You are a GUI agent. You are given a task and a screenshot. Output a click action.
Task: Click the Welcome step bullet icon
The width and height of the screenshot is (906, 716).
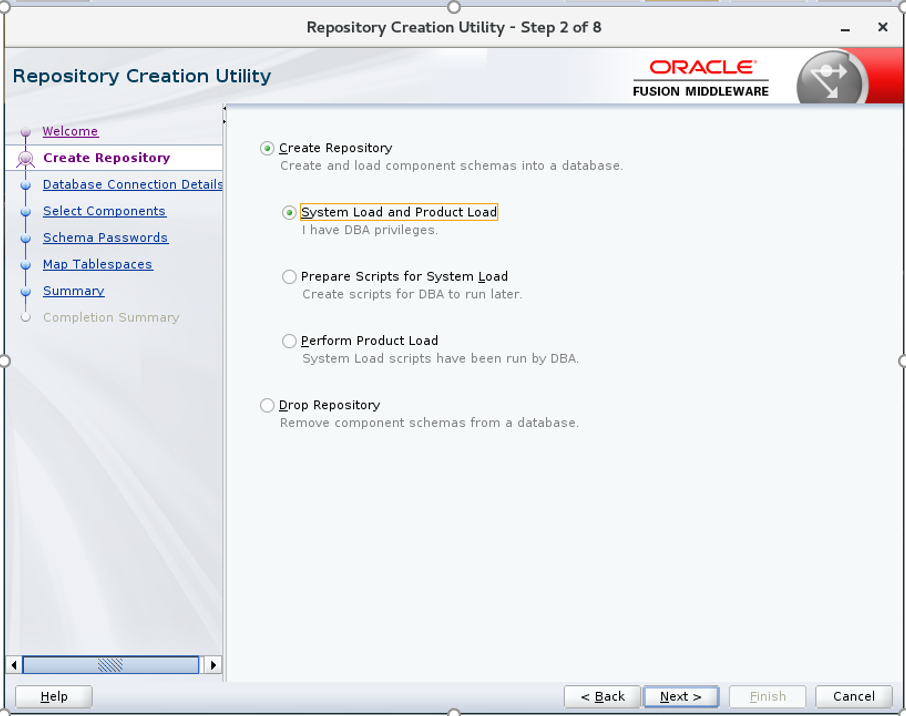25,132
